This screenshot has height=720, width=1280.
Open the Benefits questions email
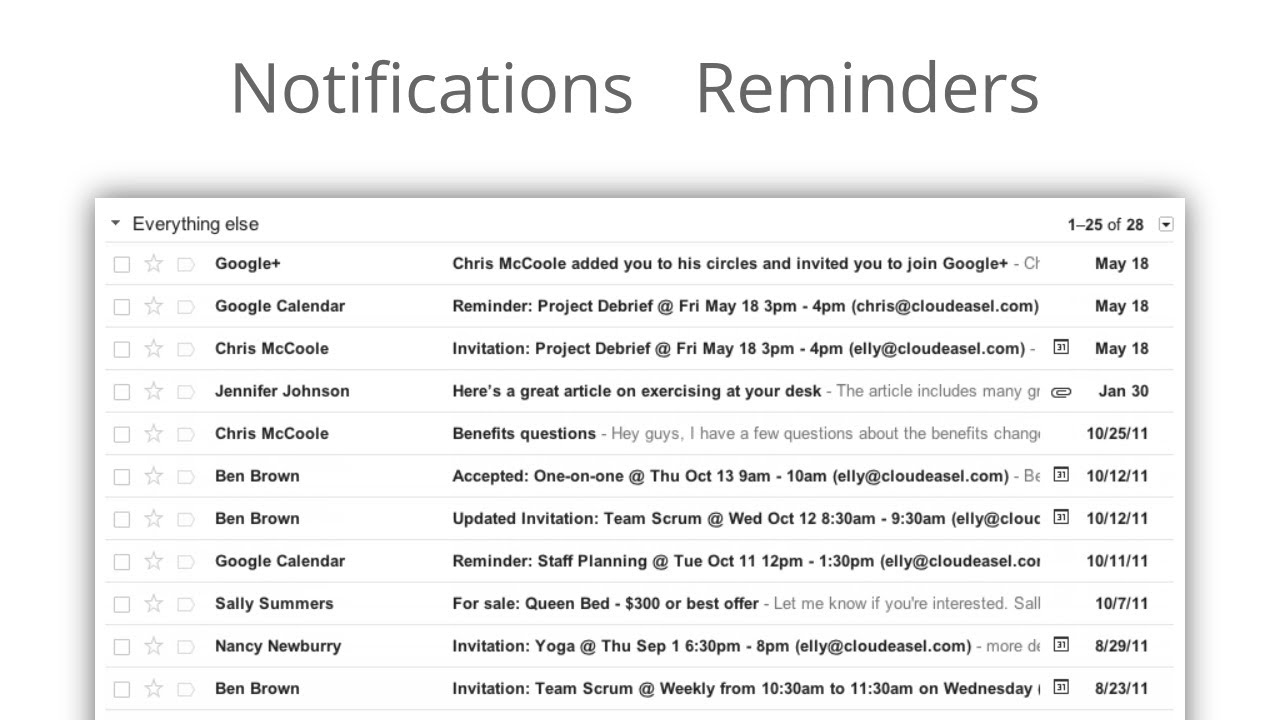point(523,434)
